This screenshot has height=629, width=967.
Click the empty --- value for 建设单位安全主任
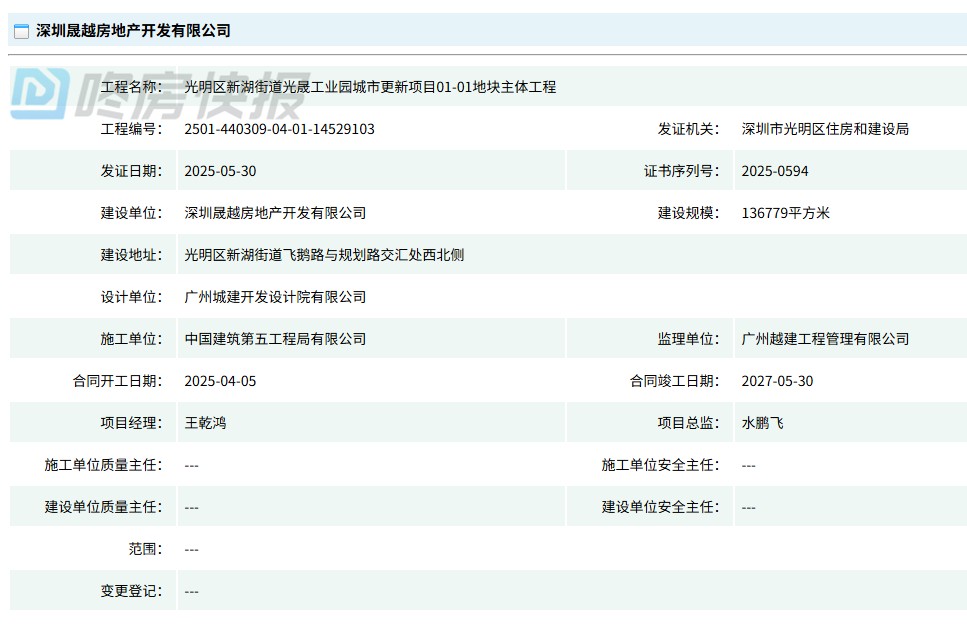pos(748,508)
